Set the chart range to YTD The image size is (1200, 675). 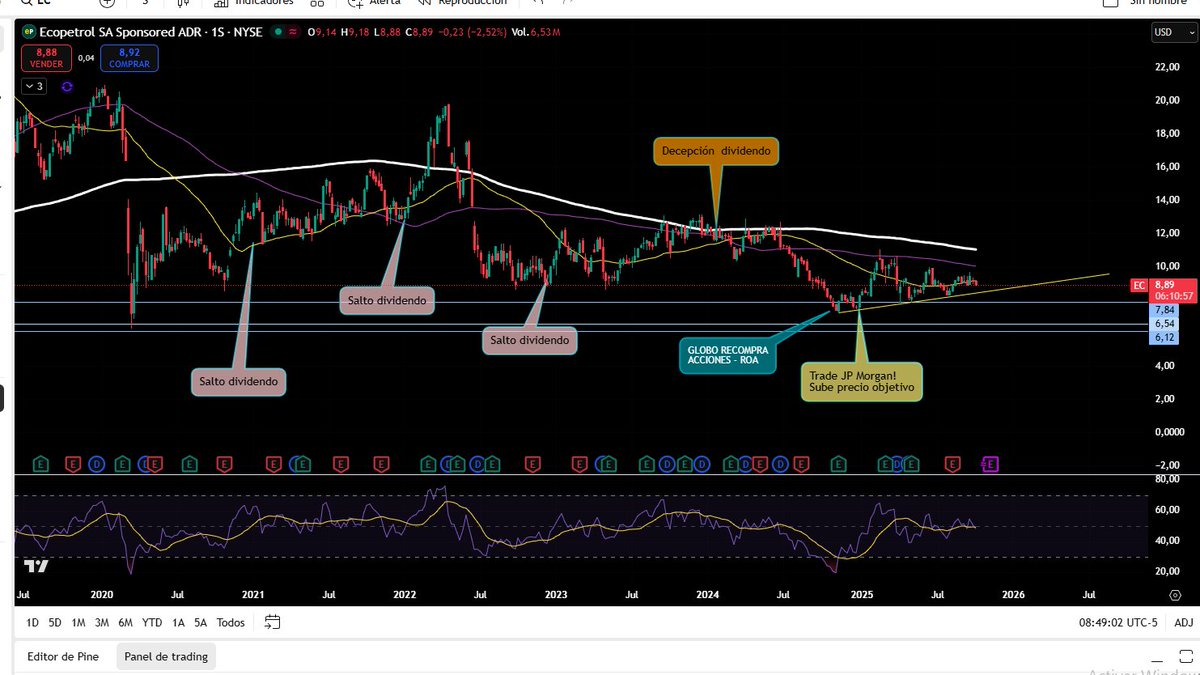point(152,622)
